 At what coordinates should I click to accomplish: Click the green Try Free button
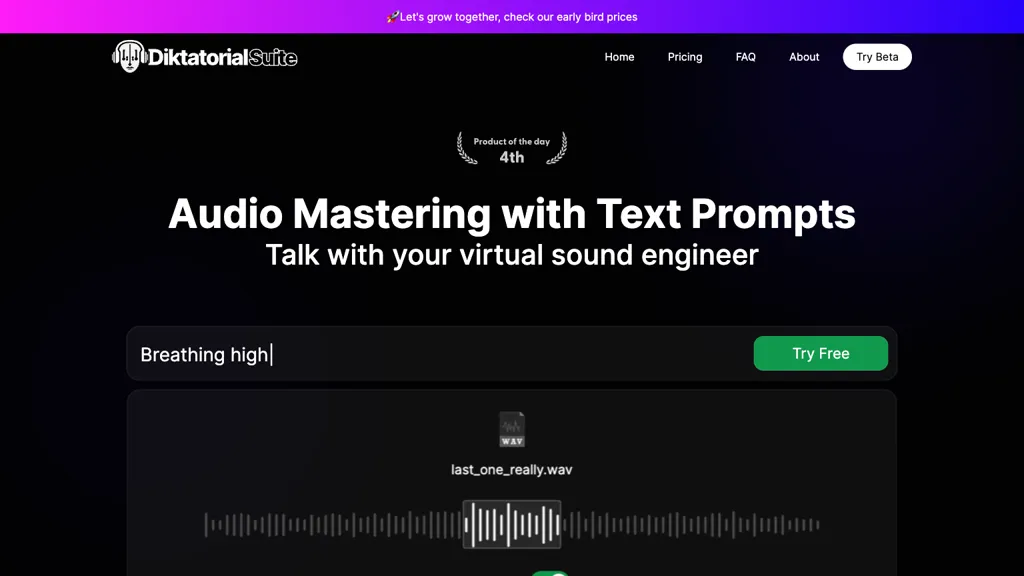(820, 353)
